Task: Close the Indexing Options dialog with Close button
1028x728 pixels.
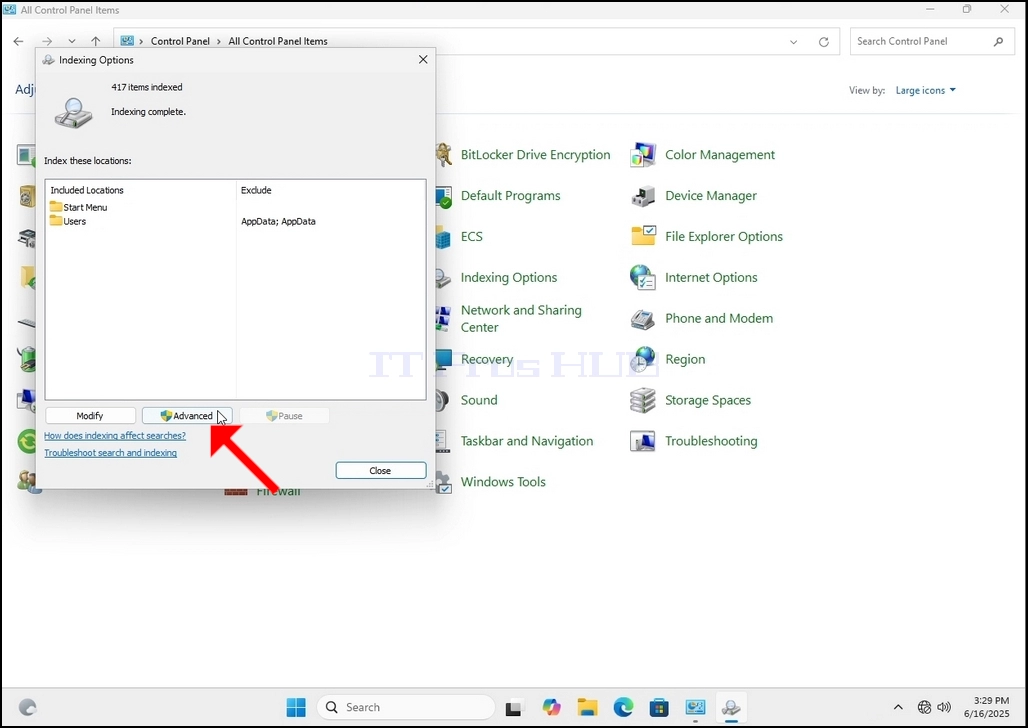Action: (x=380, y=470)
